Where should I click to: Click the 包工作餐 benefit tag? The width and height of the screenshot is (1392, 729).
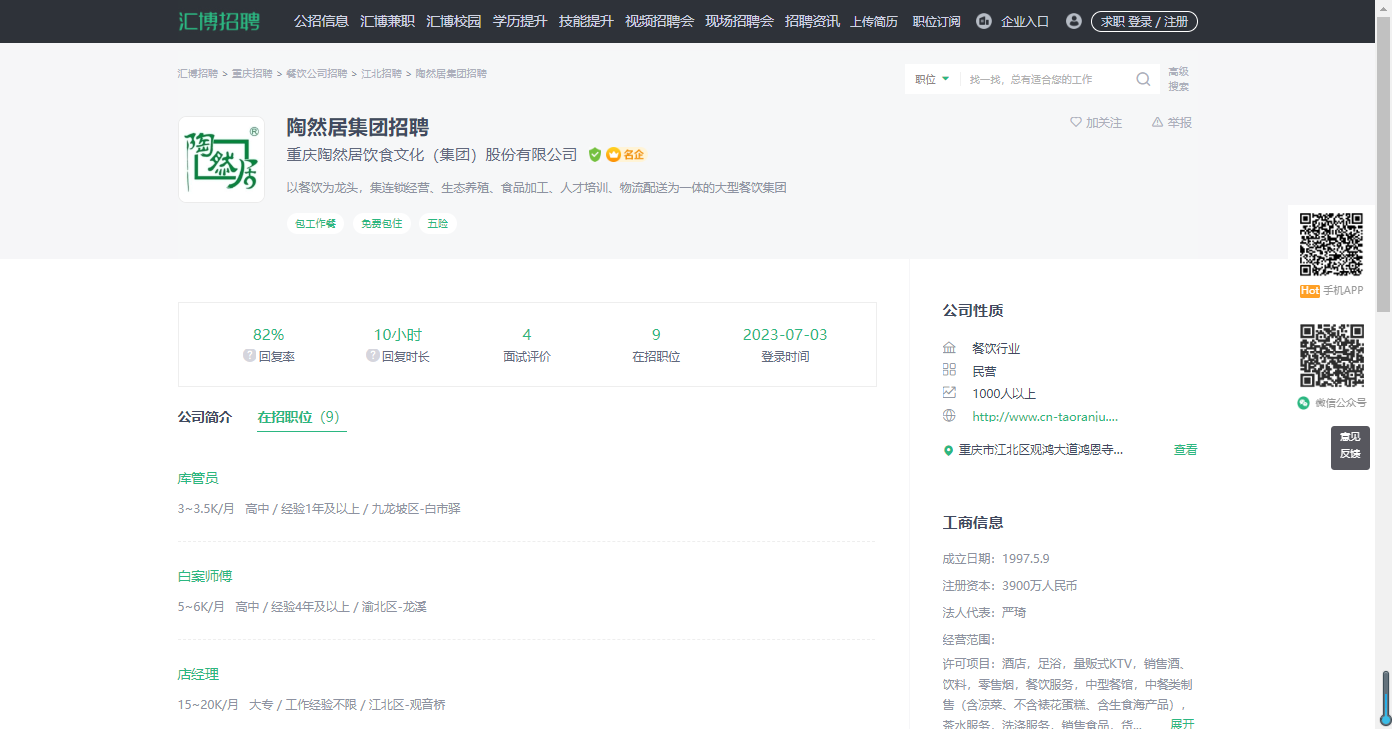coord(315,223)
